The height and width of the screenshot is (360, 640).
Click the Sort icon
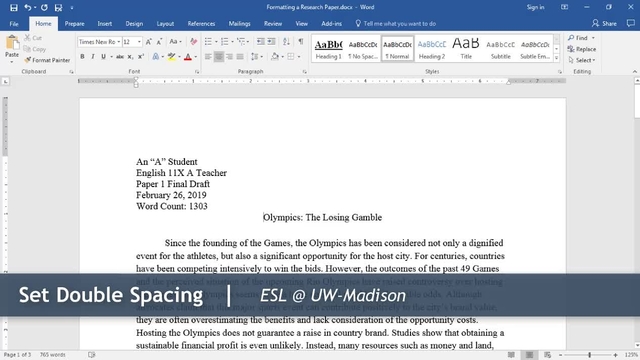coord(287,42)
